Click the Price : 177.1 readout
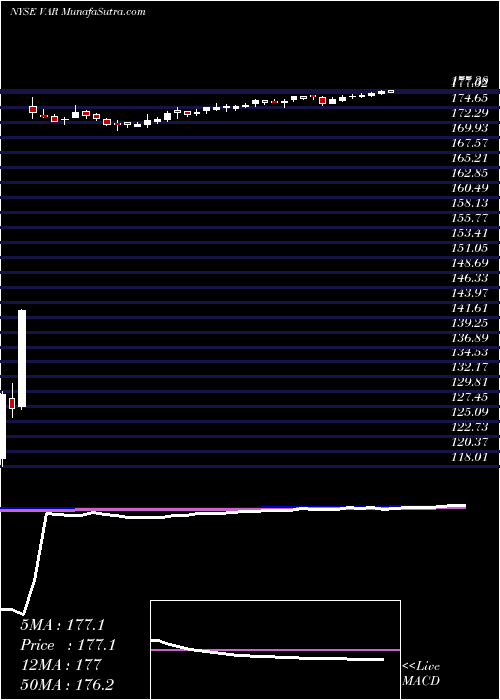Image resolution: width=500 pixels, height=700 pixels. coord(68,645)
